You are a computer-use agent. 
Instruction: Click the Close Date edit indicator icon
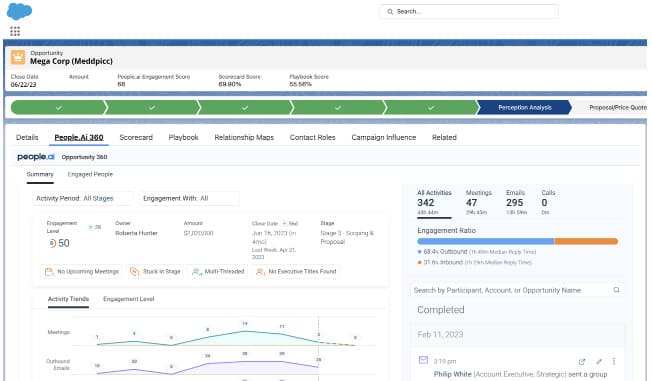(284, 223)
